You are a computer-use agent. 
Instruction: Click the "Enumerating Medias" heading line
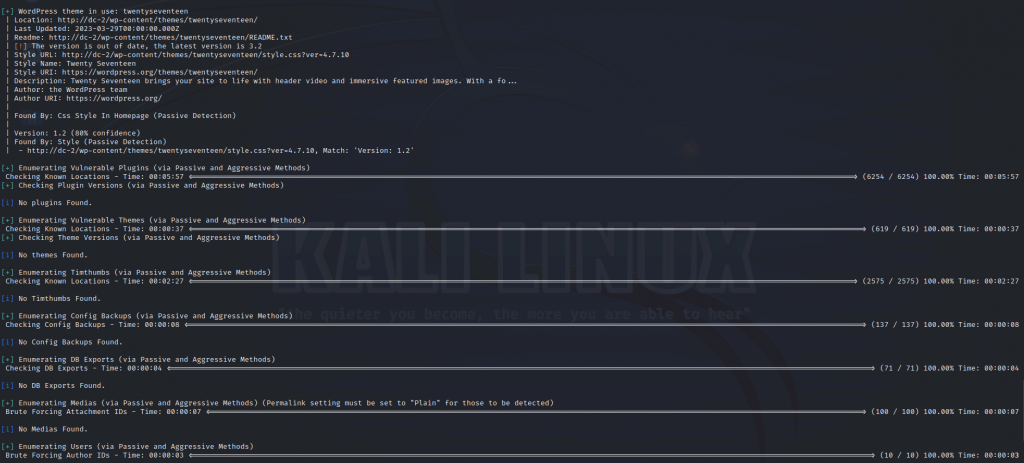(x=278, y=403)
